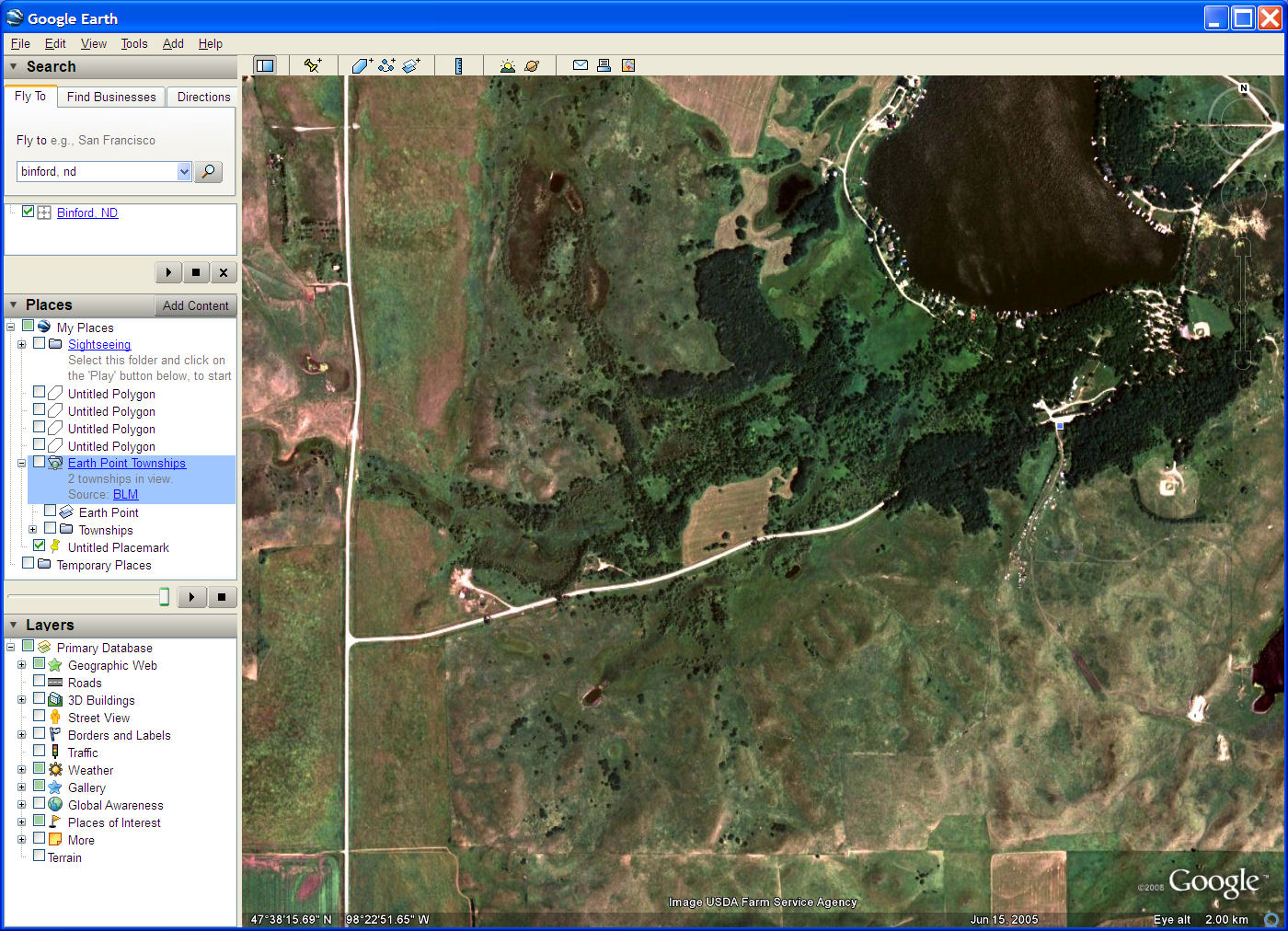The image size is (1288, 931).
Task: Expand the More layer node
Action: [21, 840]
